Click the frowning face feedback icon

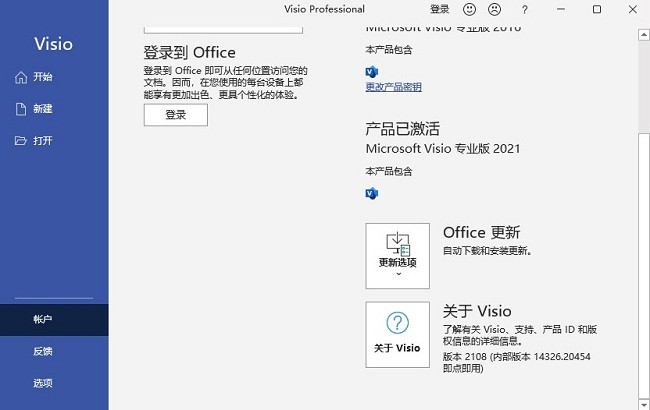point(494,9)
